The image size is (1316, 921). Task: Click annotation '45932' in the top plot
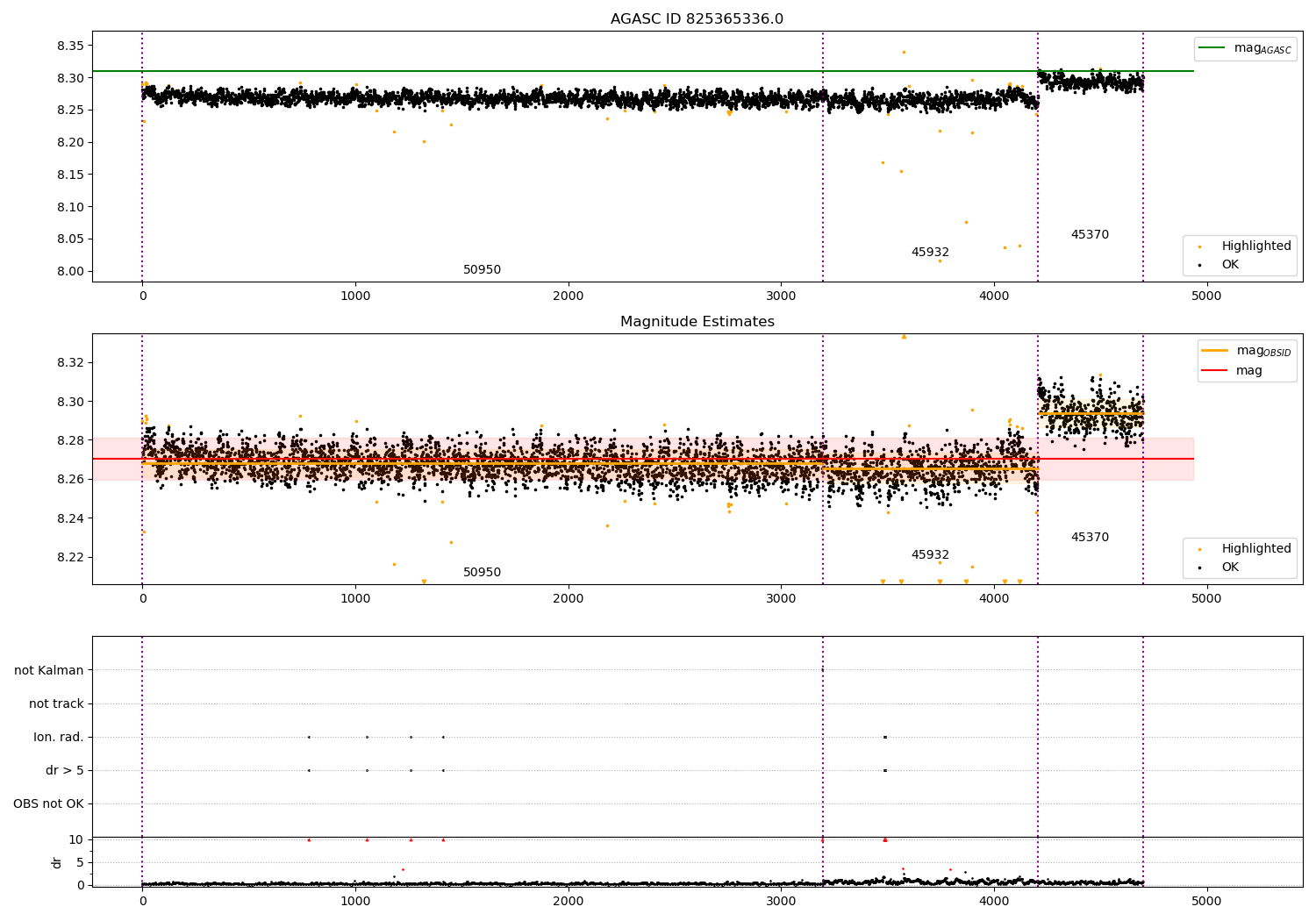click(x=930, y=253)
